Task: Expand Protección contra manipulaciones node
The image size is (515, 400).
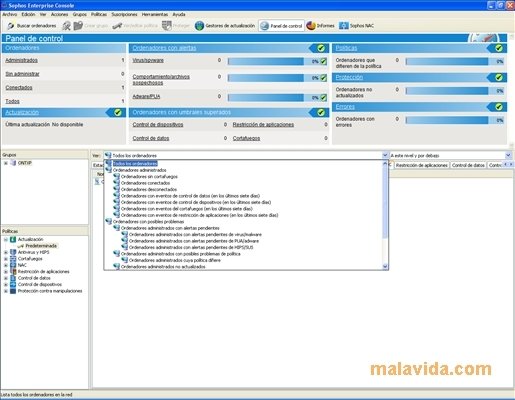Action: coord(6,291)
